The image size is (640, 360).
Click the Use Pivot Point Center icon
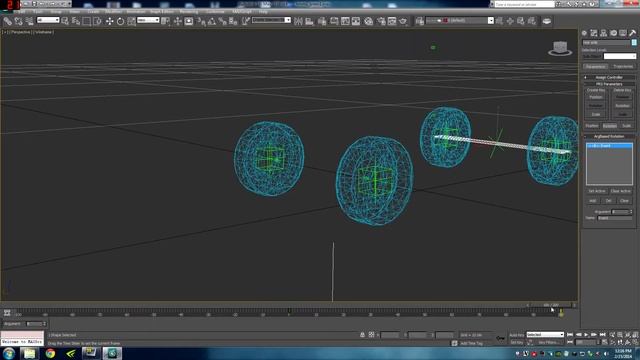165,21
